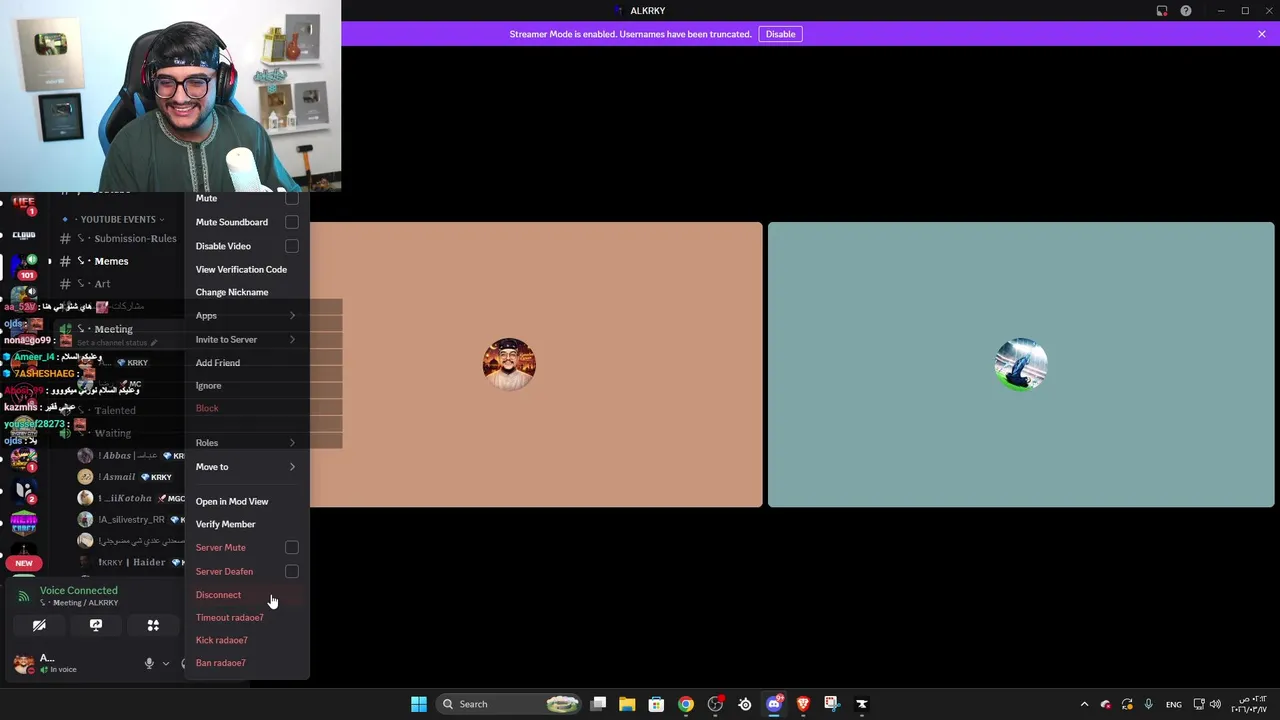The width and height of the screenshot is (1280, 720).
Task: Open Voice Connected signal details
Action: coord(24,596)
